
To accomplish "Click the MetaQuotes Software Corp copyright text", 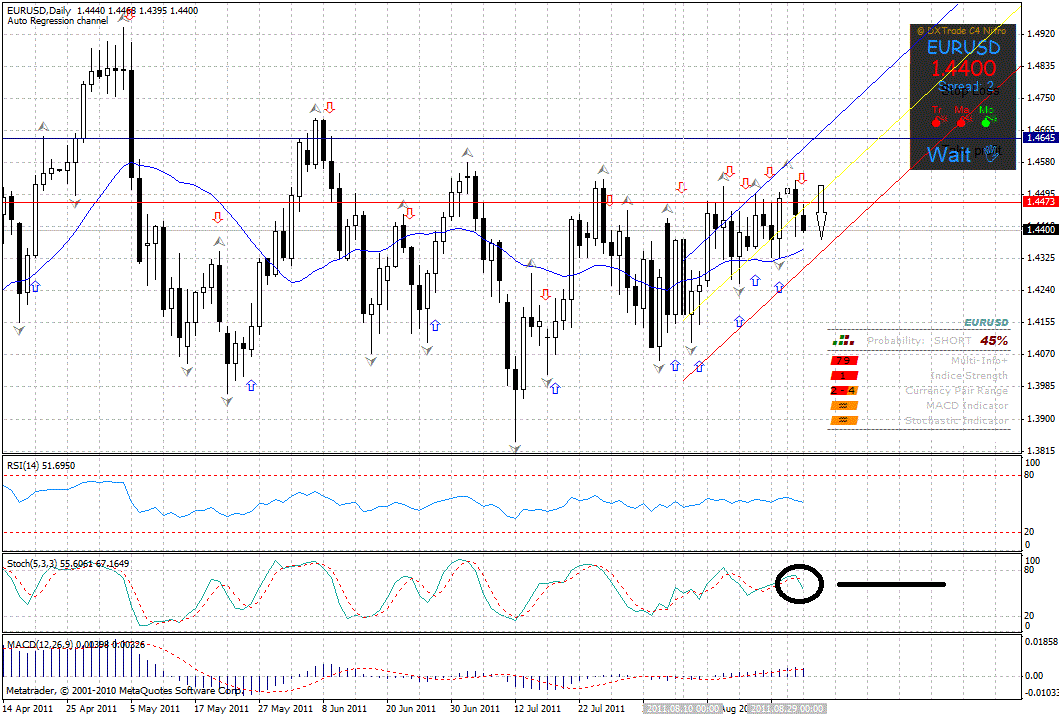I will pyautogui.click(x=124, y=691).
